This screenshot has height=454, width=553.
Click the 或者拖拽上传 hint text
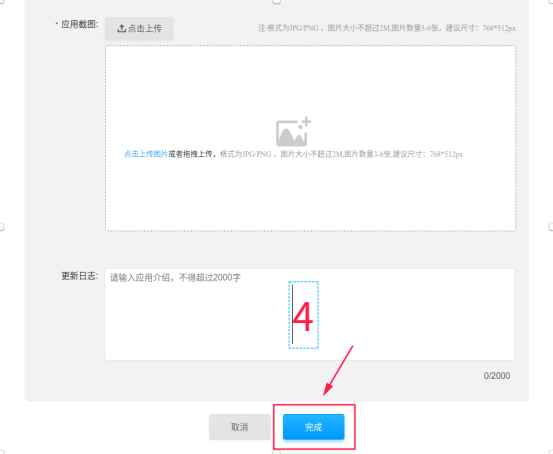(190, 154)
